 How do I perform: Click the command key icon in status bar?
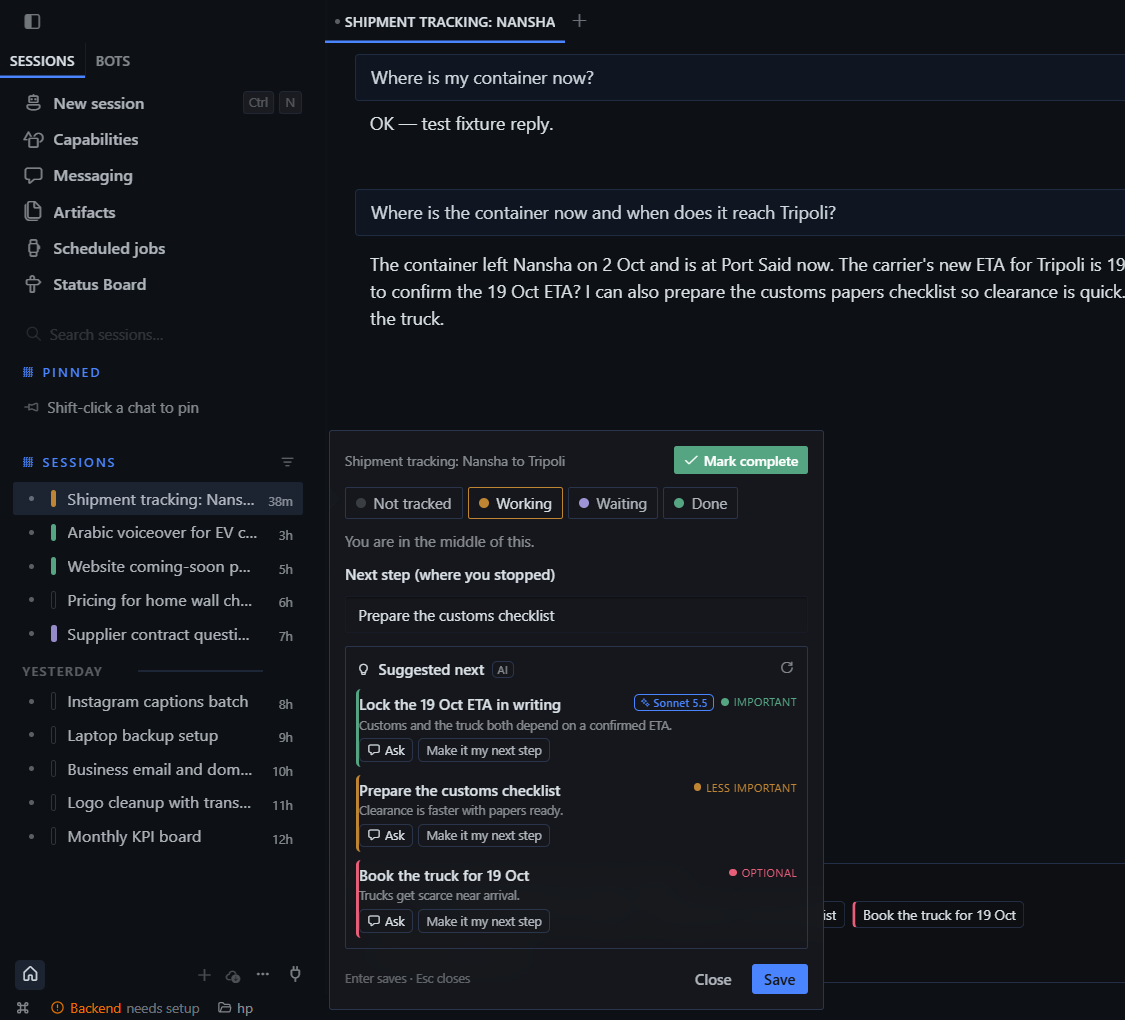23,1008
